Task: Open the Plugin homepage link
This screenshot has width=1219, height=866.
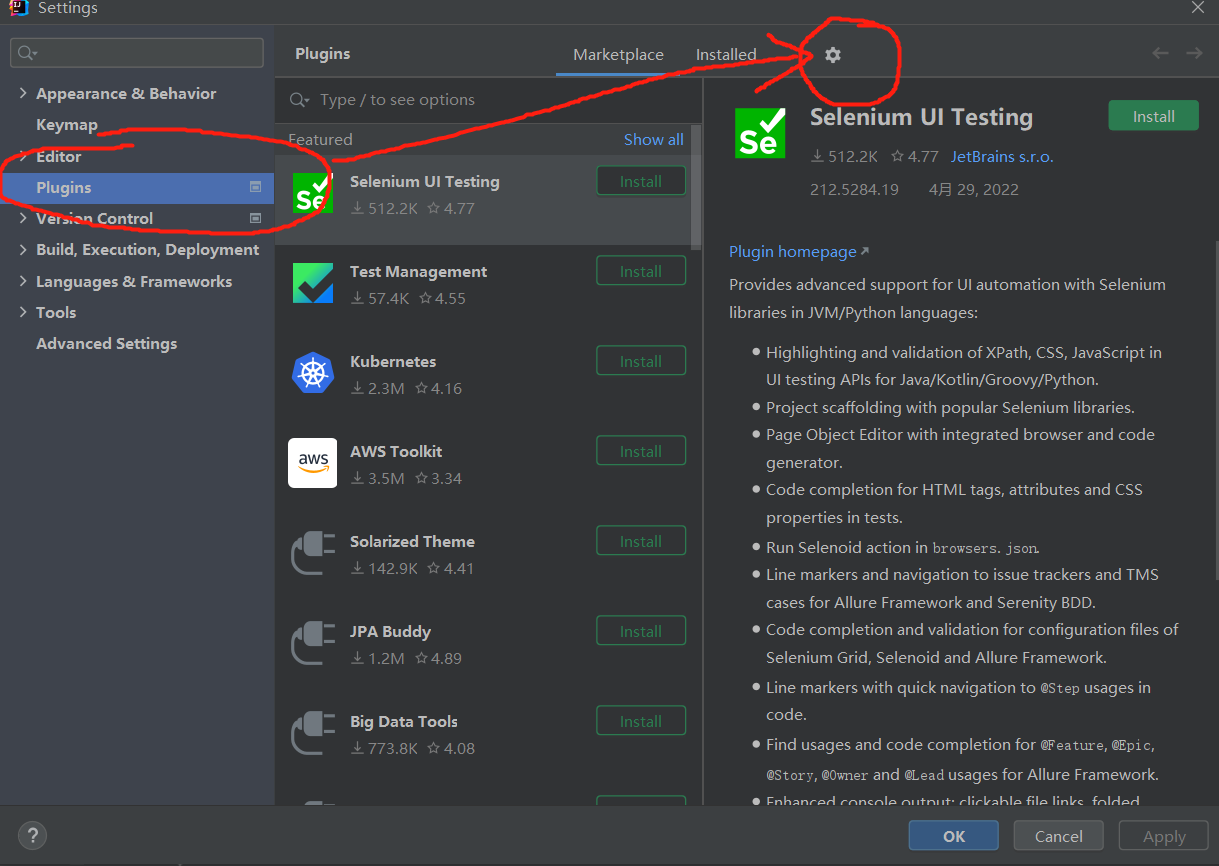Action: pyautogui.click(x=799, y=251)
